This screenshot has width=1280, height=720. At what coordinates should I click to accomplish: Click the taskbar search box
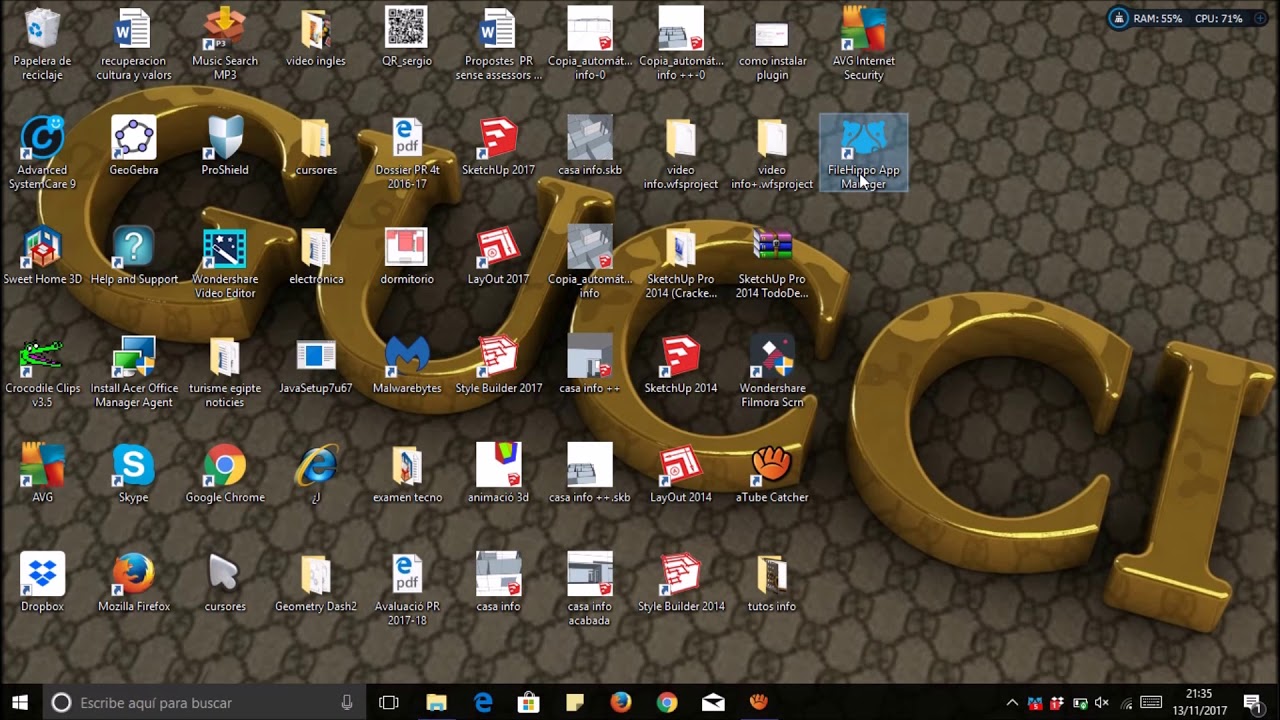[203, 702]
